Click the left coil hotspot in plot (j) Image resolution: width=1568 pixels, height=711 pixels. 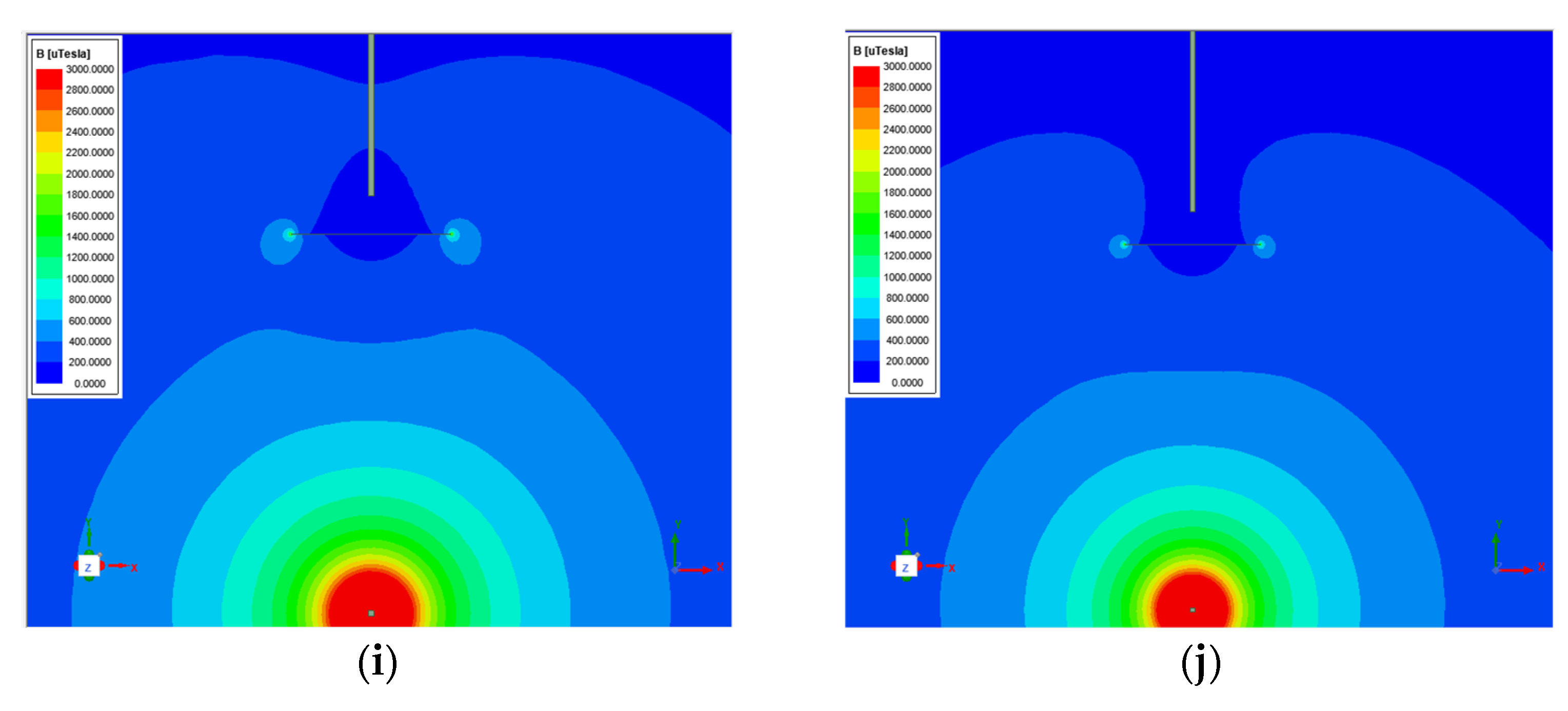pos(1123,245)
